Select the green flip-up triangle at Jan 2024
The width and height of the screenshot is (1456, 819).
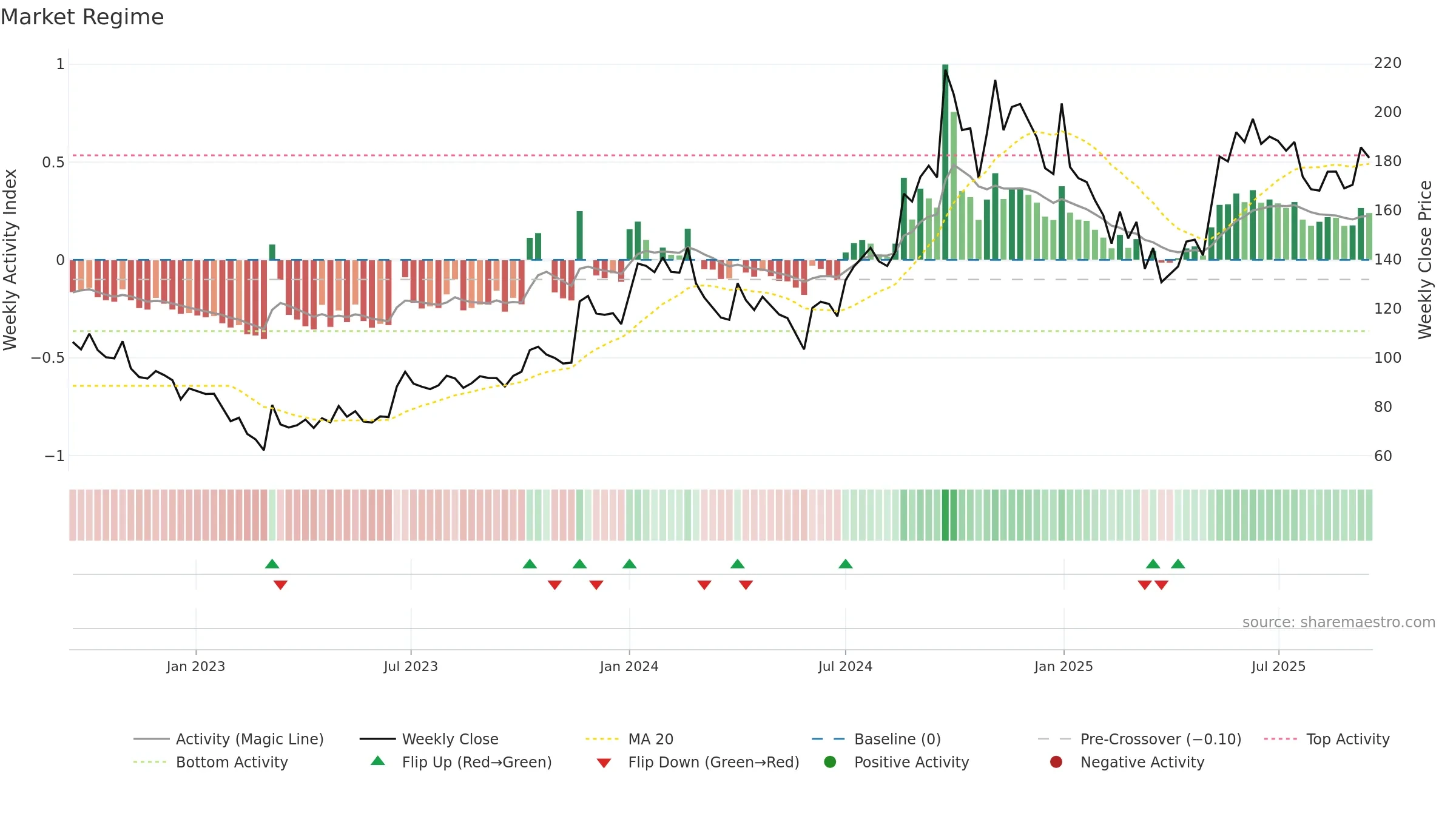[x=629, y=564]
